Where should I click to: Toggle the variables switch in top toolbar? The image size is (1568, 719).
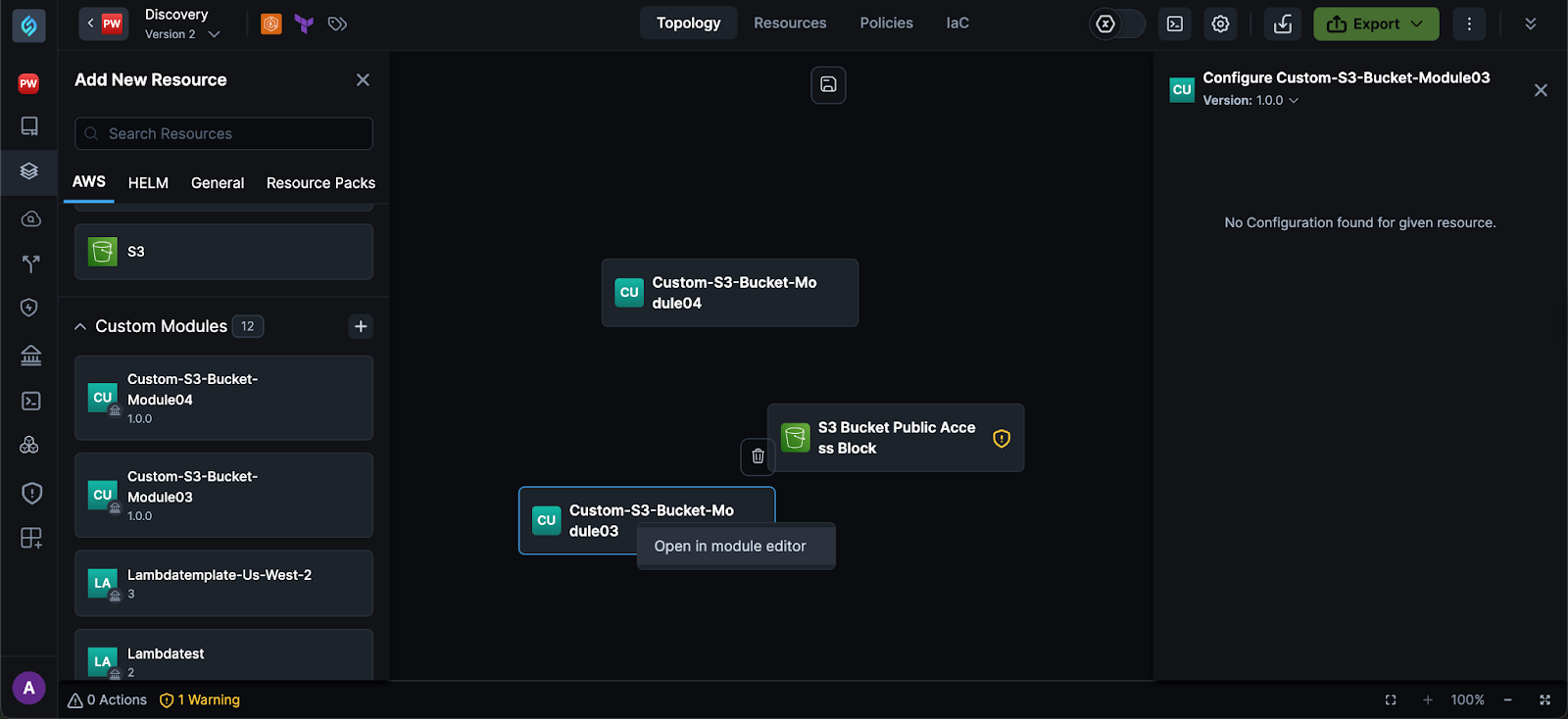click(1117, 24)
